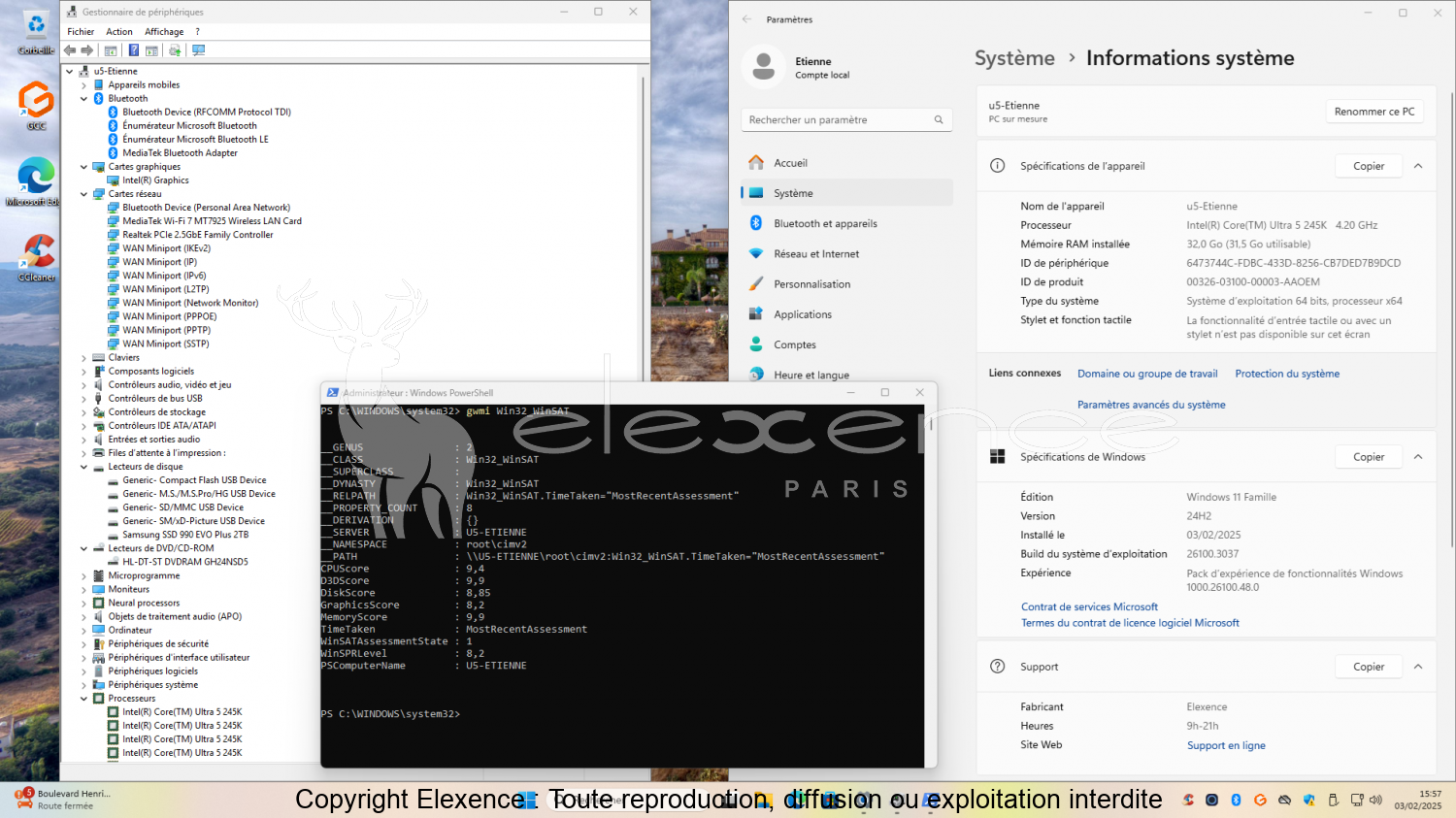Copy the device specifications

1369,166
